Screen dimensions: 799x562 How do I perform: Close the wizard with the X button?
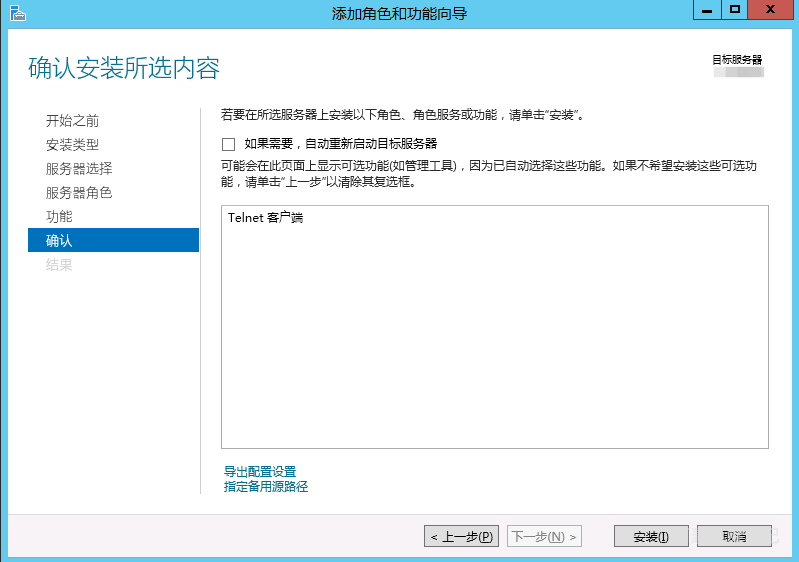[770, 10]
